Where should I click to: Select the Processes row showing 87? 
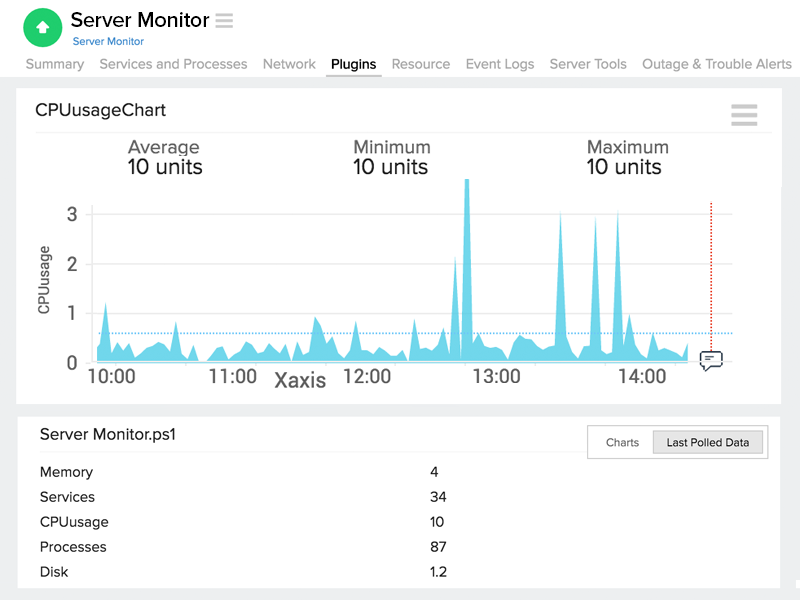[73, 547]
